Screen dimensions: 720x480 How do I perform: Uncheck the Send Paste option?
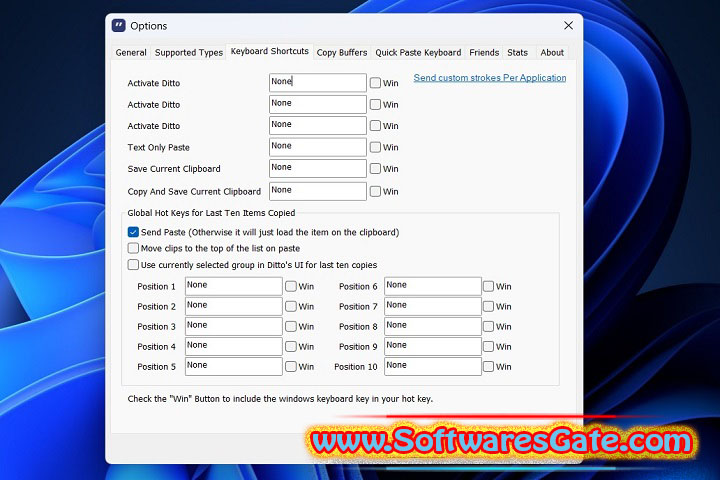tap(133, 232)
